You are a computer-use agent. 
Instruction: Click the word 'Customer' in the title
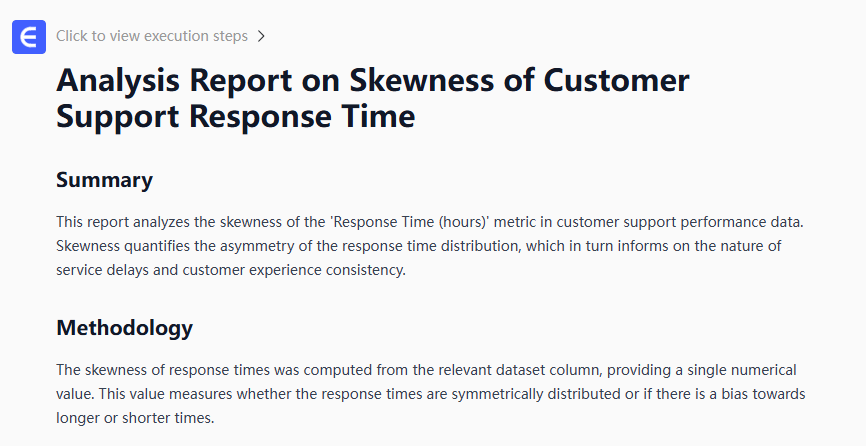point(619,80)
